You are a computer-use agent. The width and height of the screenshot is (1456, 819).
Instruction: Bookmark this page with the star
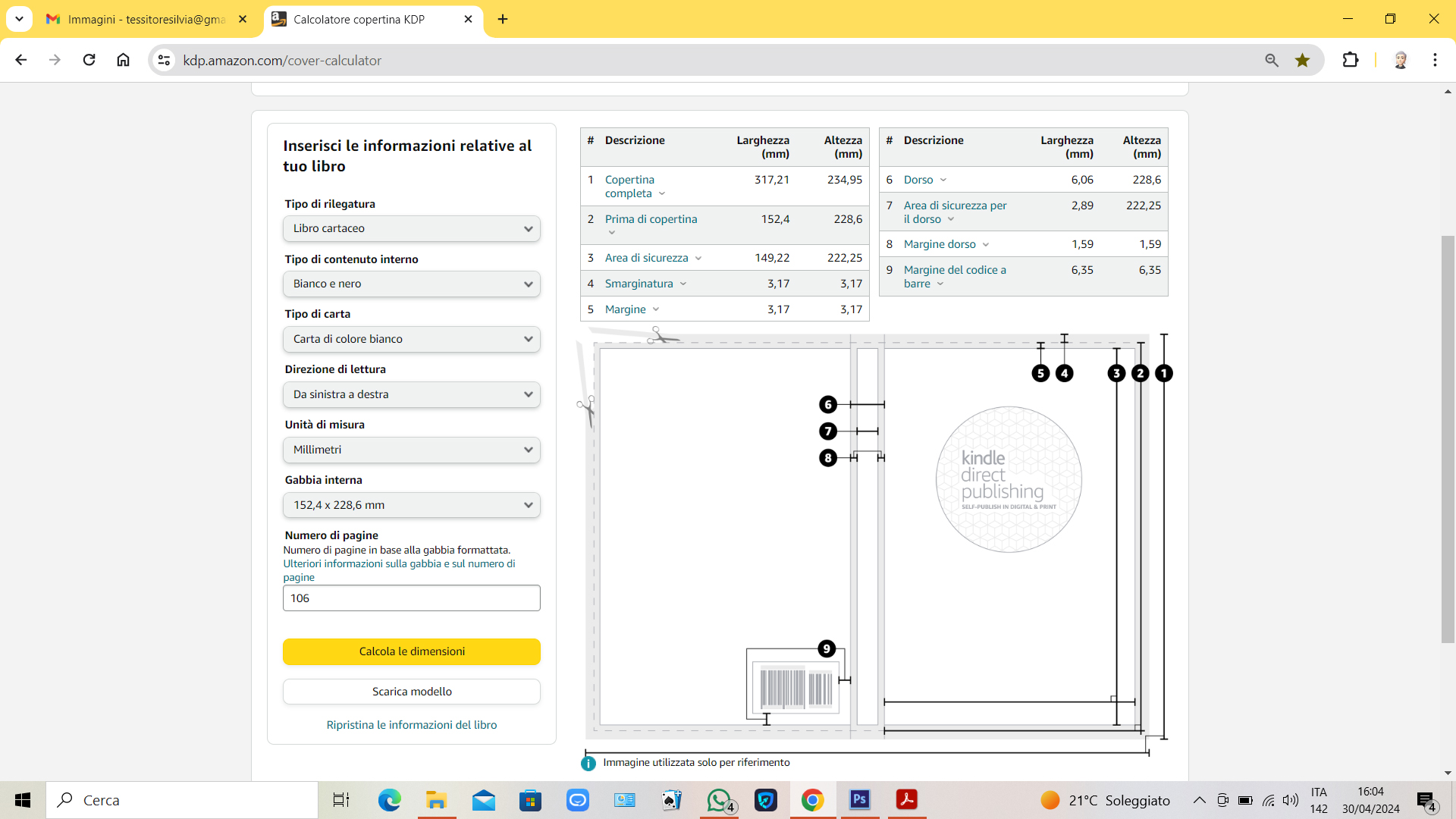click(x=1303, y=60)
